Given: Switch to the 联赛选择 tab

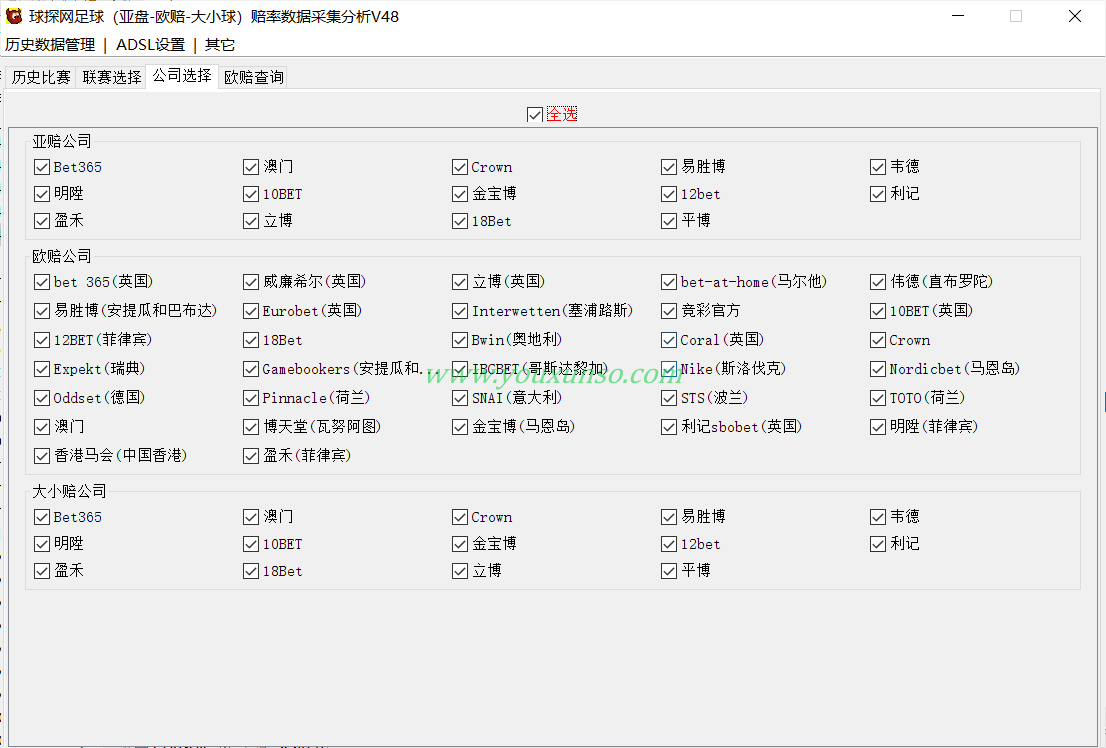Looking at the screenshot, I should [x=111, y=77].
